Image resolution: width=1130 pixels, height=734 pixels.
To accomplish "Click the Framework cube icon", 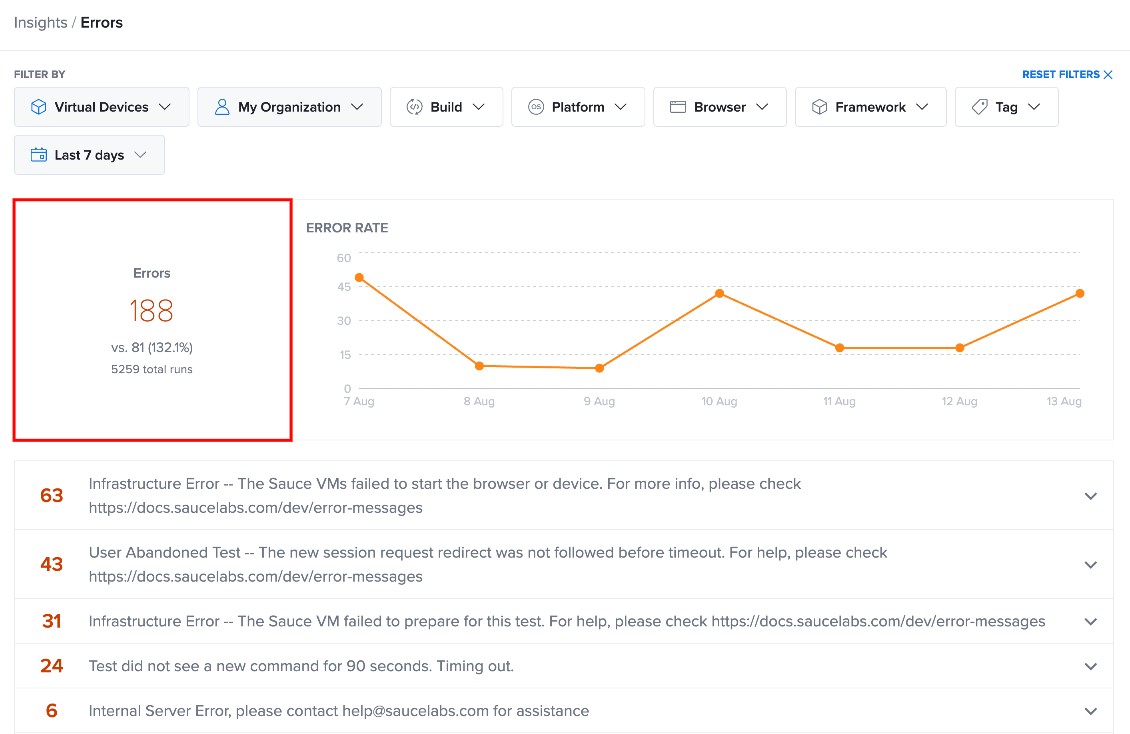I will (819, 107).
